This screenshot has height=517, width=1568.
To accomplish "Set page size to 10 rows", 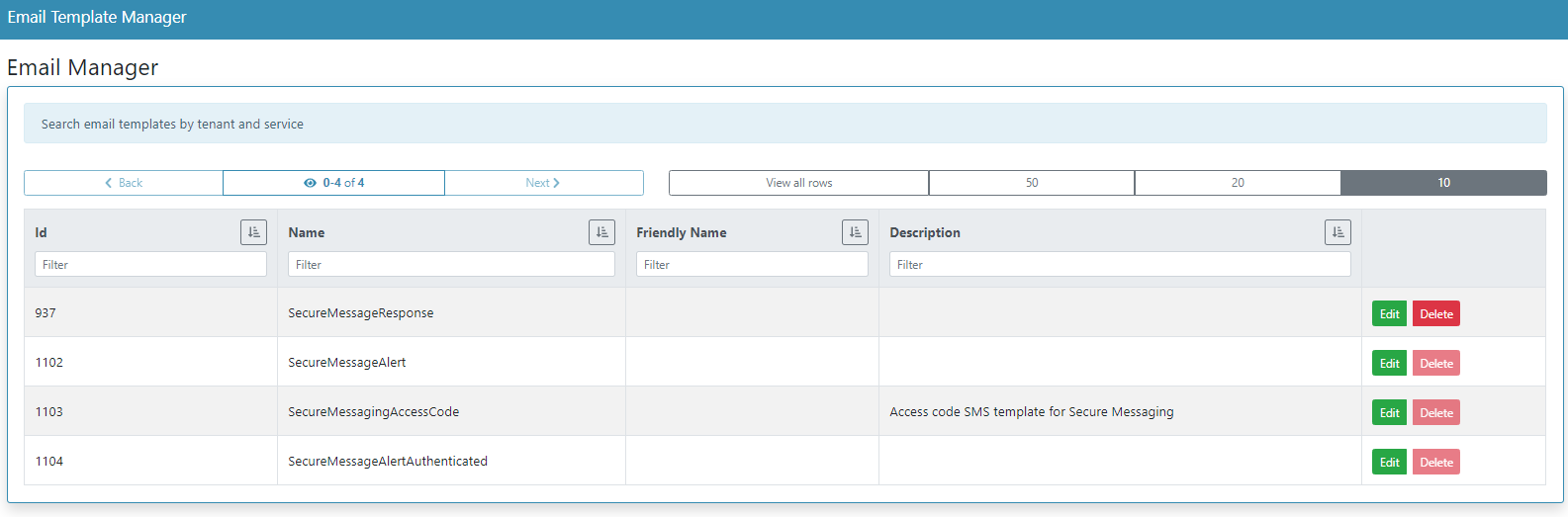I will tap(1443, 183).
